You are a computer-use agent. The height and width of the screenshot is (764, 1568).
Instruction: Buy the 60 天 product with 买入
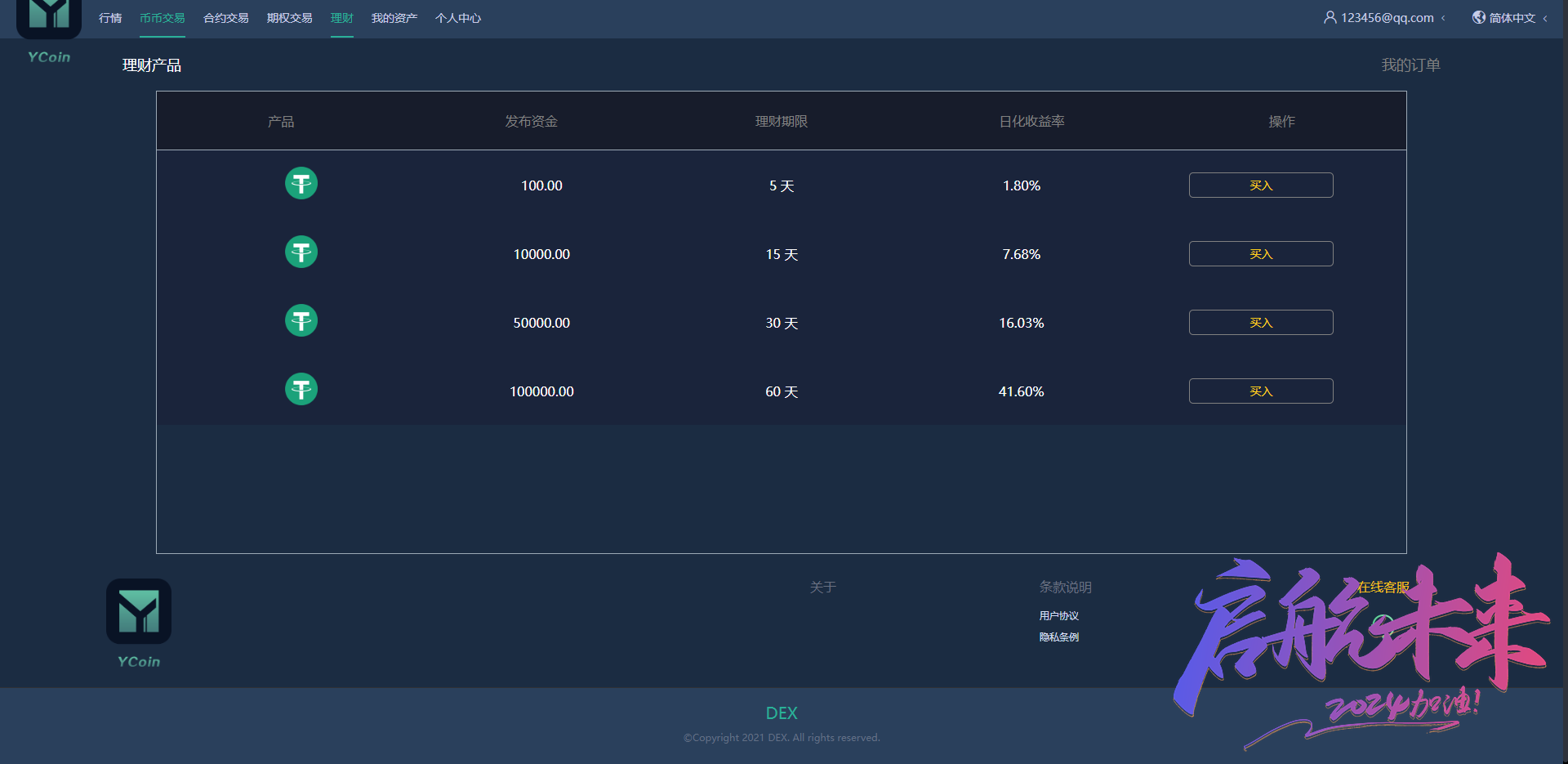[x=1261, y=391]
